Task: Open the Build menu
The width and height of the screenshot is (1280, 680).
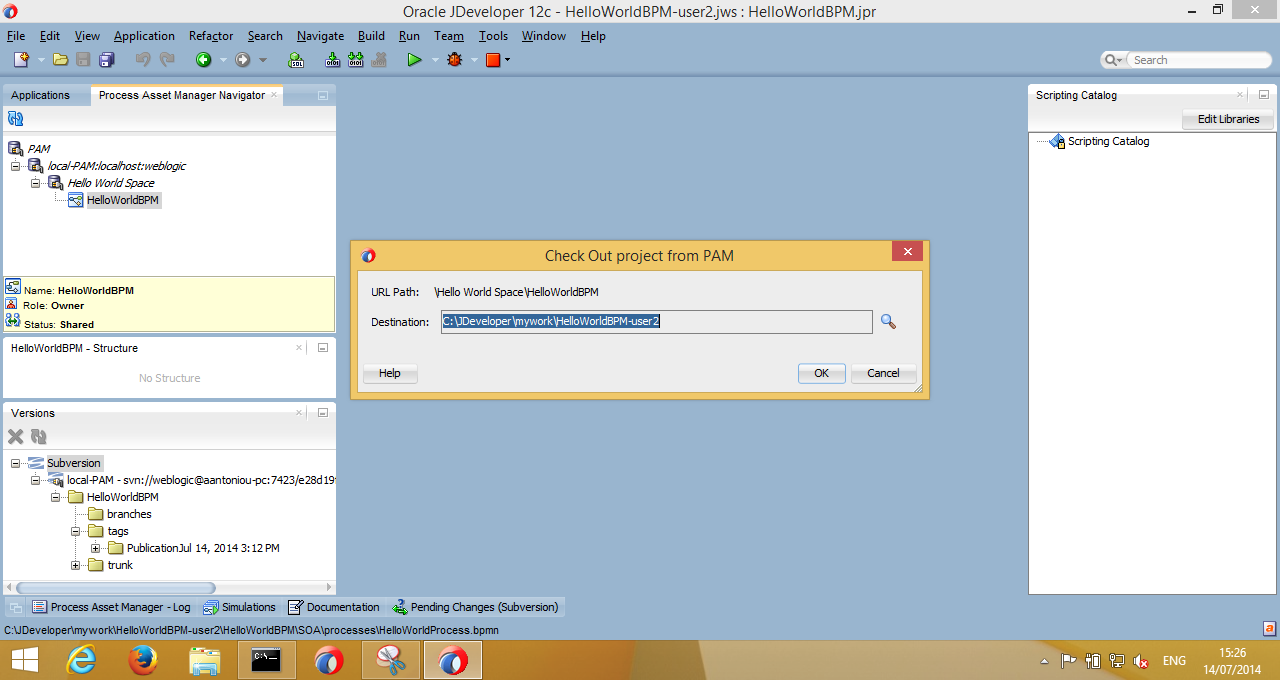Action: click(371, 35)
